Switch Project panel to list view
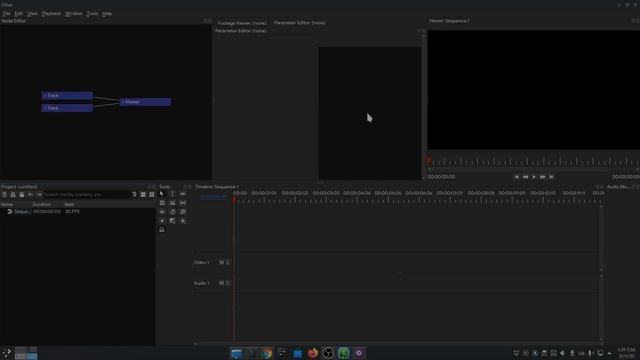The height and width of the screenshot is (360, 640). click(143, 195)
